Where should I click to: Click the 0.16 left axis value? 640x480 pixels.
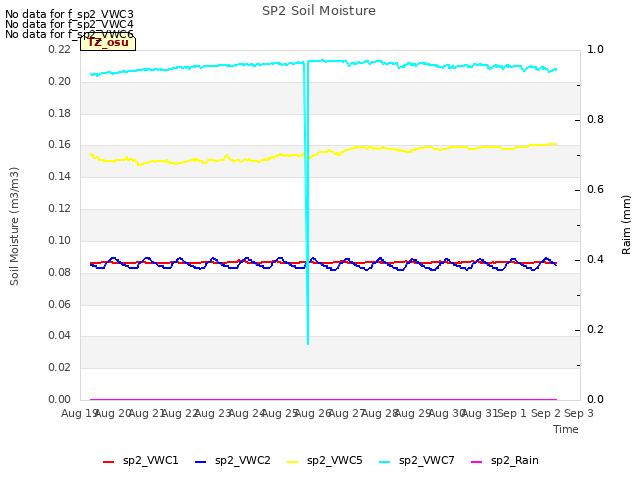60,145
